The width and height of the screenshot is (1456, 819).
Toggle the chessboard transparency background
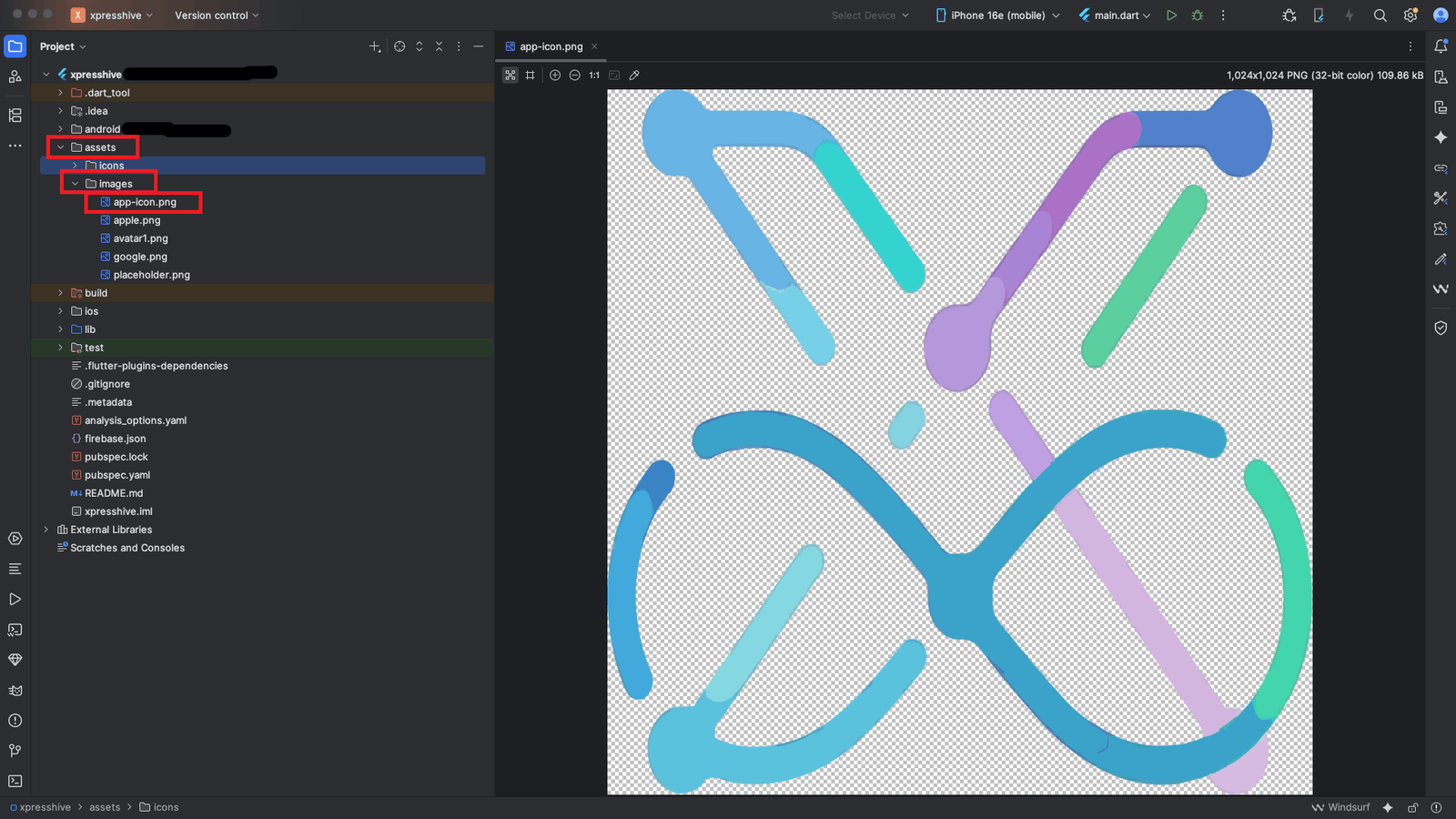tap(511, 76)
